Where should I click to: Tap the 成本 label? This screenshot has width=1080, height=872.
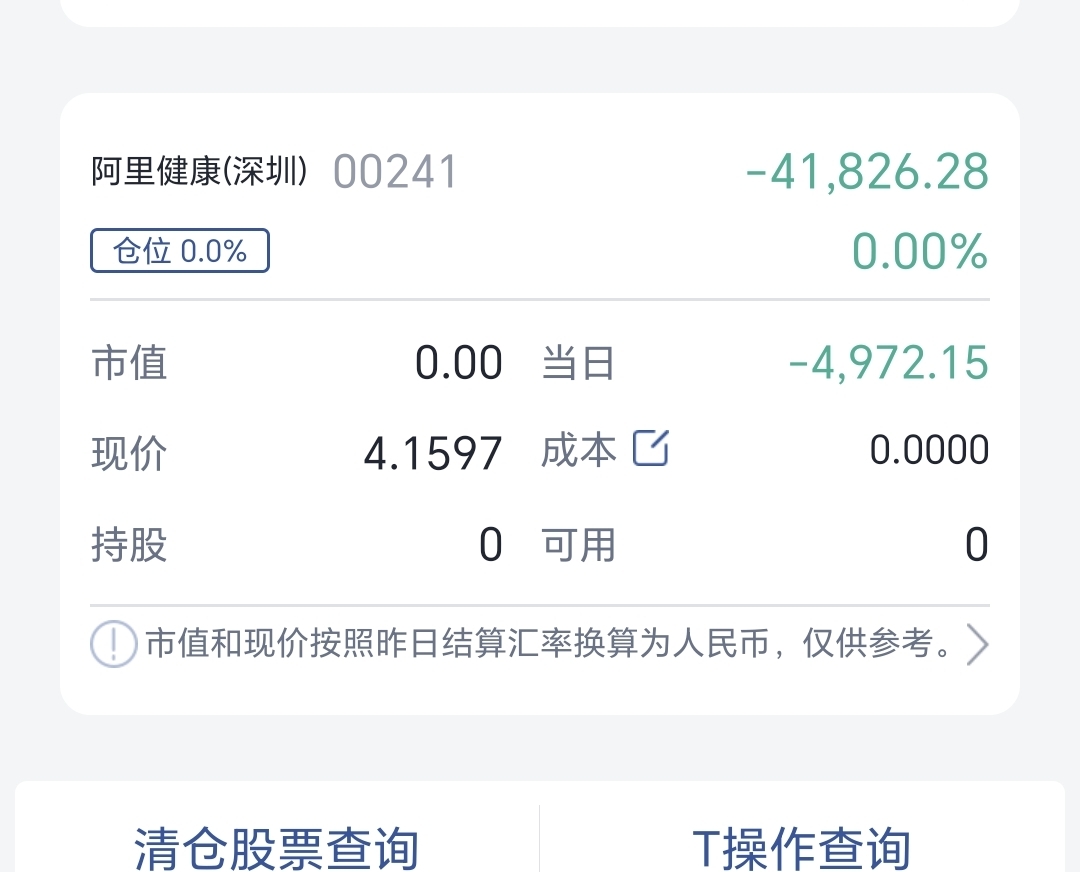(579, 450)
